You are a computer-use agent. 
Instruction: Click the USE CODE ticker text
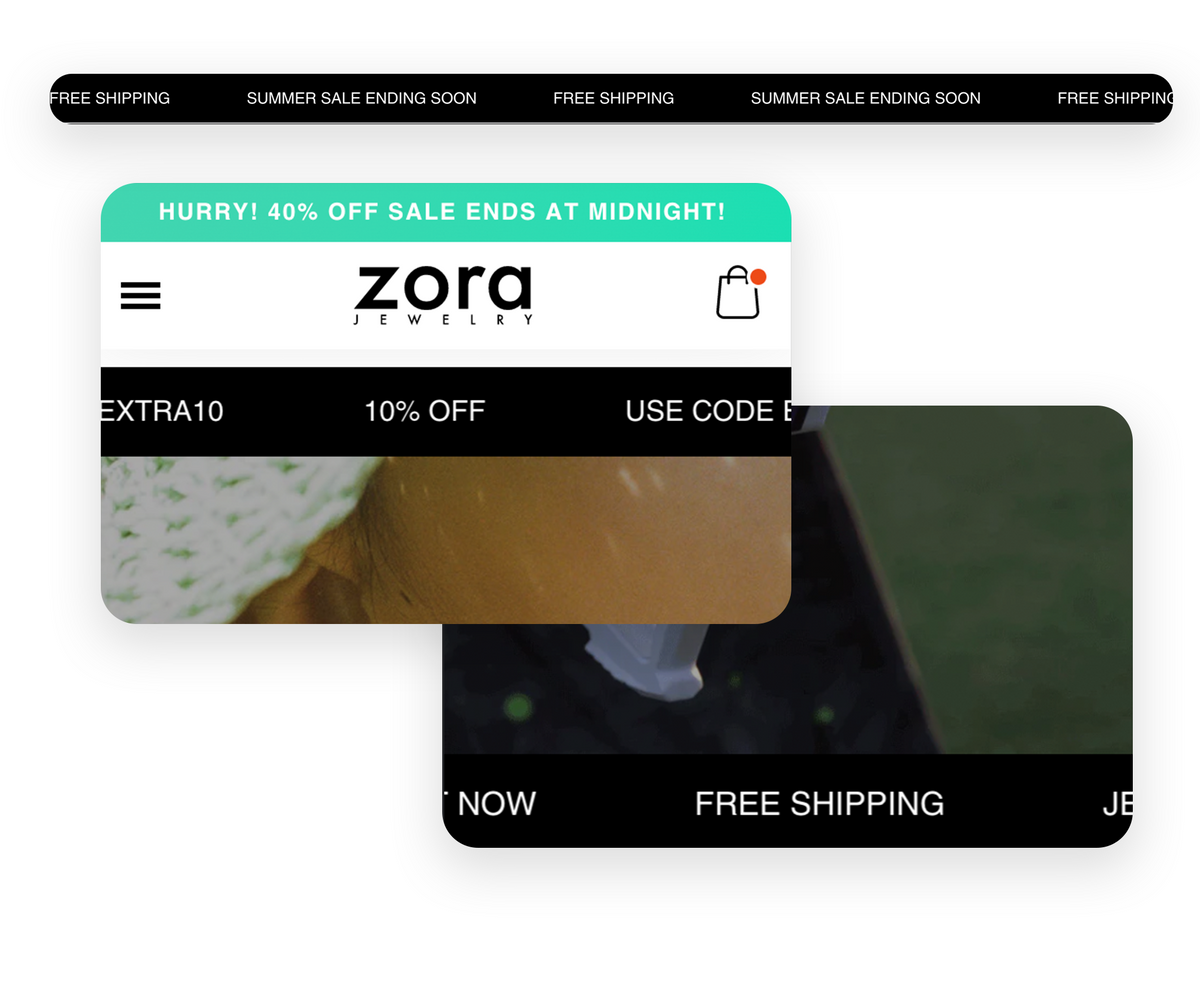pyautogui.click(x=700, y=411)
